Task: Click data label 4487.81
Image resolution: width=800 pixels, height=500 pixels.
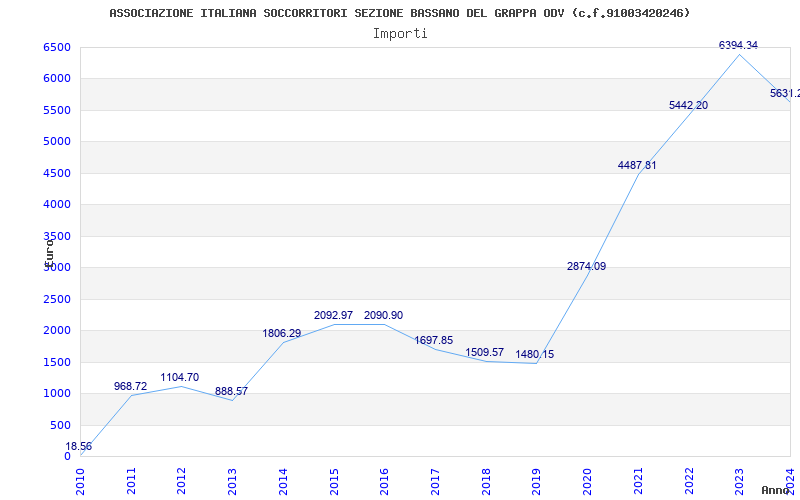Action: click(637, 165)
